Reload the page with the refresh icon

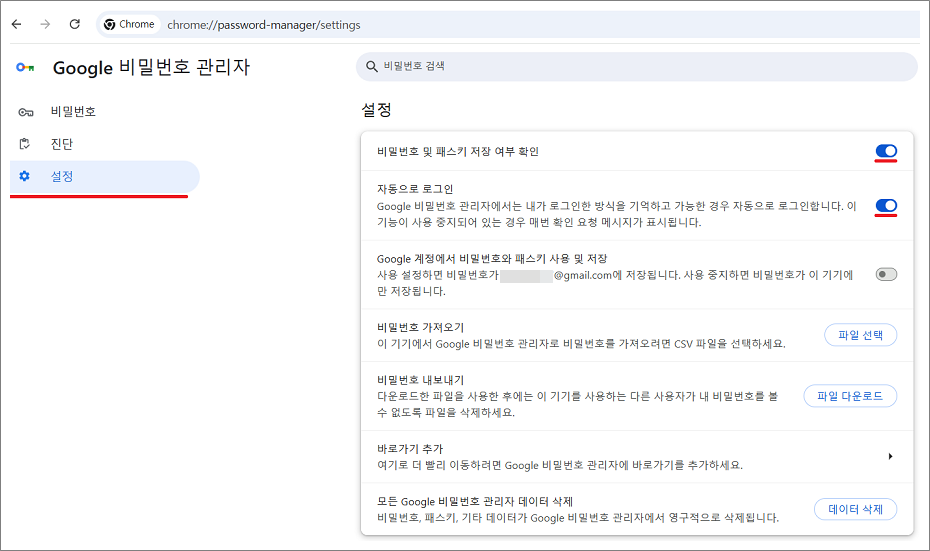click(x=75, y=24)
